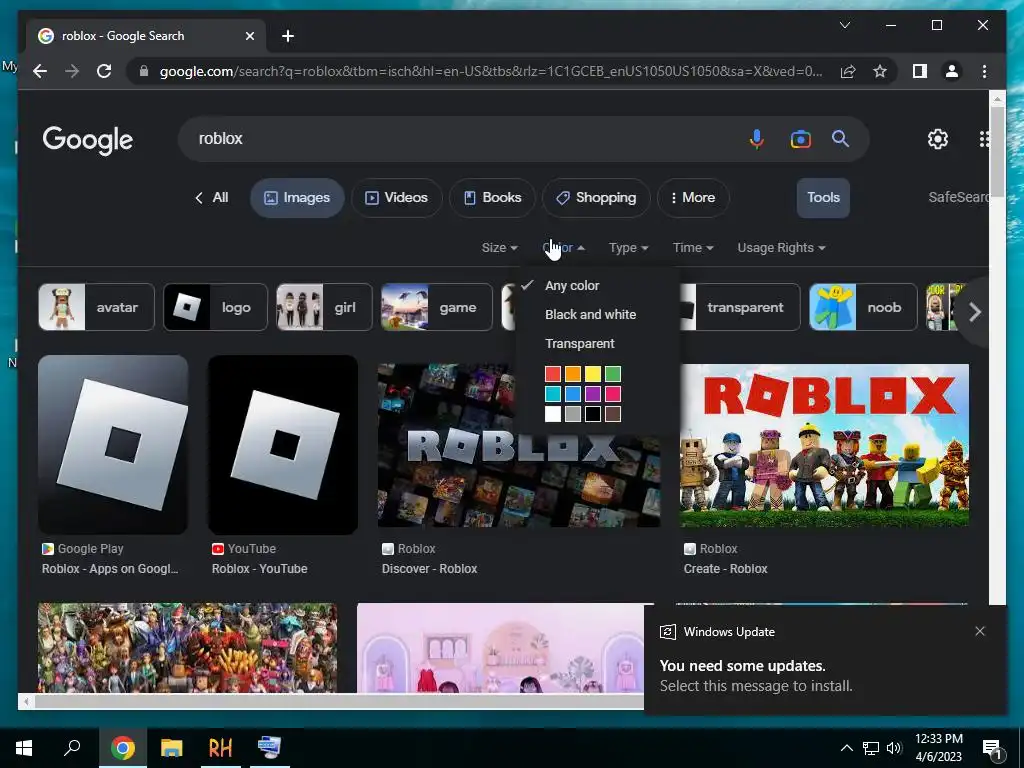
Task: Click the noob suggestion chip
Action: click(x=863, y=307)
